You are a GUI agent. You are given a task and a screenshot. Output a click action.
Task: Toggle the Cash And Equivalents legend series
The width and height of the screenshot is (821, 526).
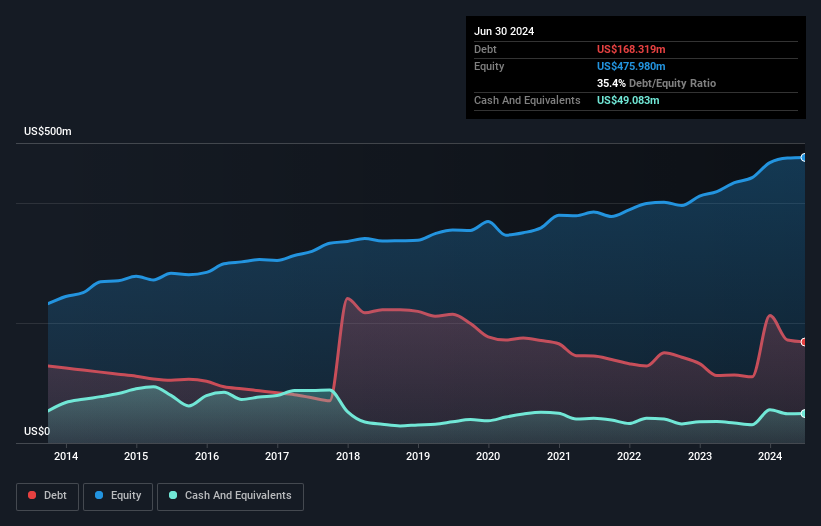point(230,496)
